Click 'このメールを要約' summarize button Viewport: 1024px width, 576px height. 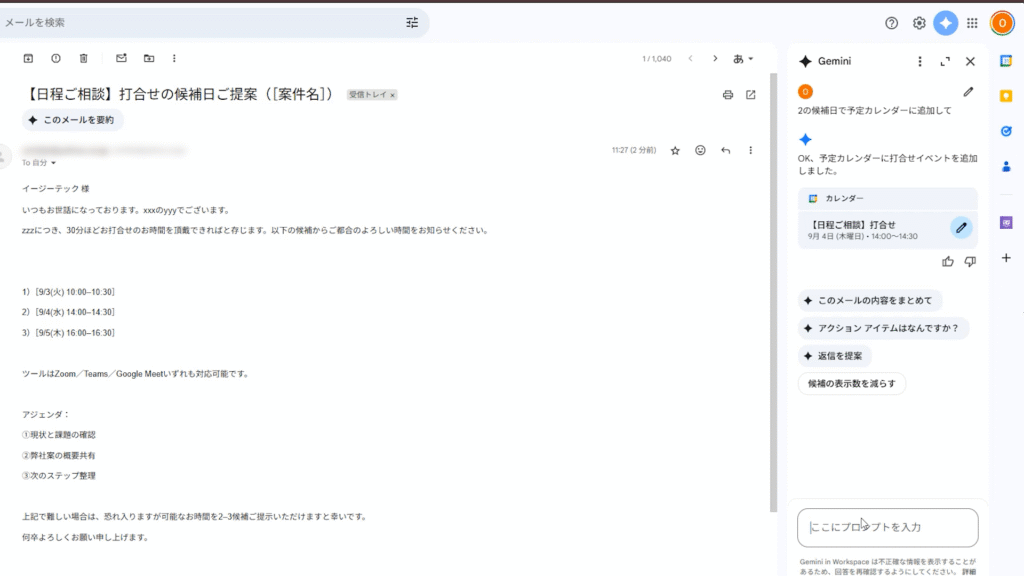click(73, 120)
